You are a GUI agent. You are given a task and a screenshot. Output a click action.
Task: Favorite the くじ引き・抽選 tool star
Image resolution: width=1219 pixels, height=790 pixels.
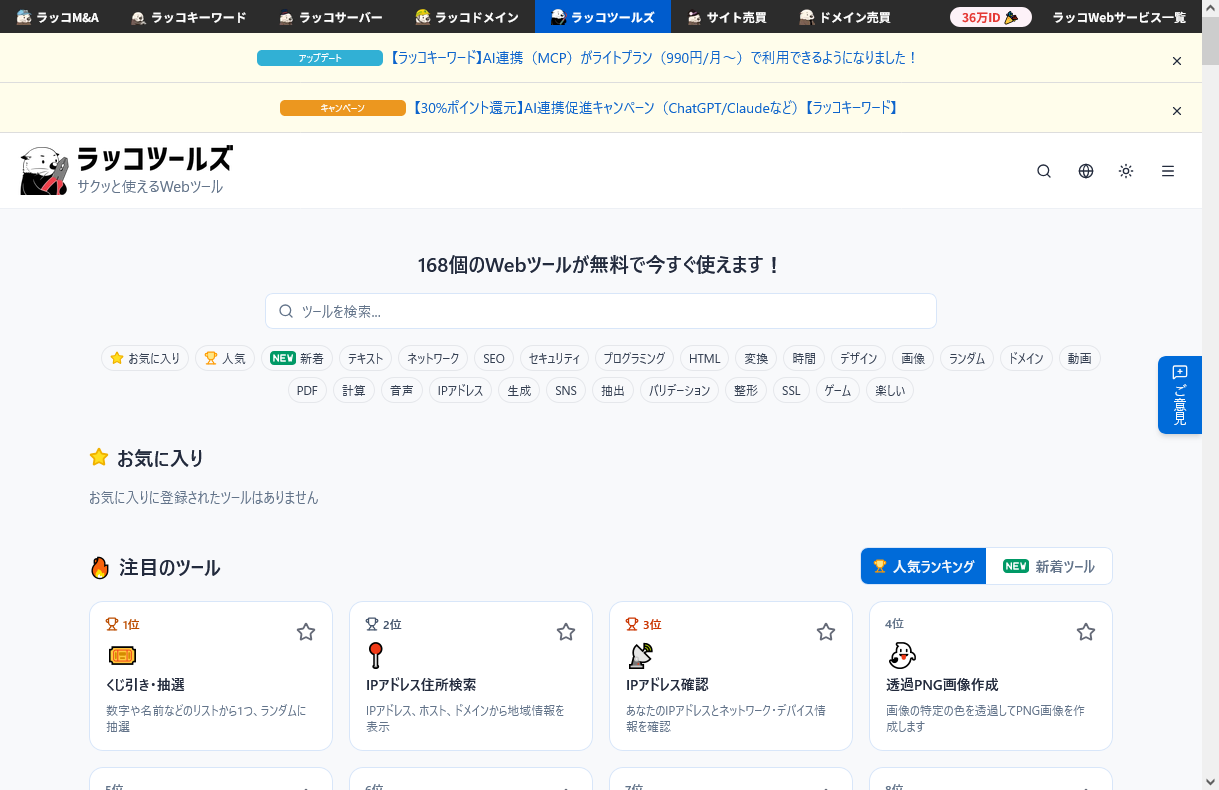[306, 632]
